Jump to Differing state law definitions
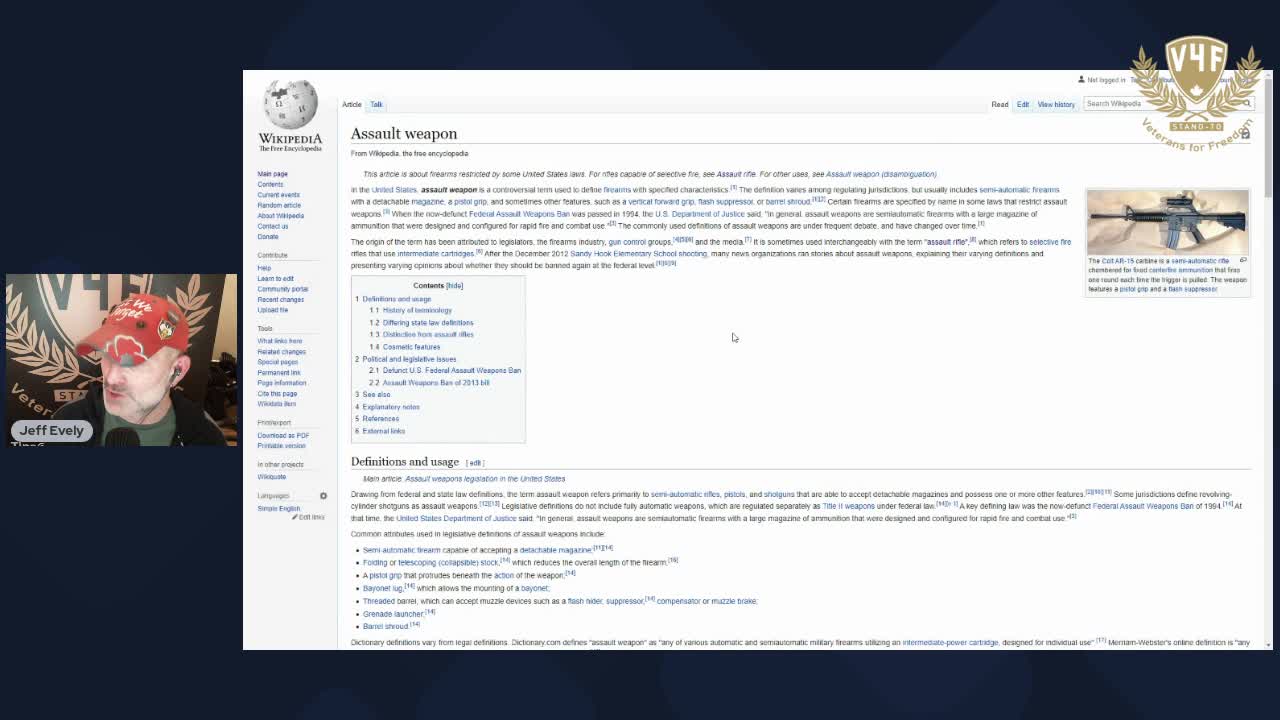Image resolution: width=1280 pixels, height=720 pixels. coord(428,323)
